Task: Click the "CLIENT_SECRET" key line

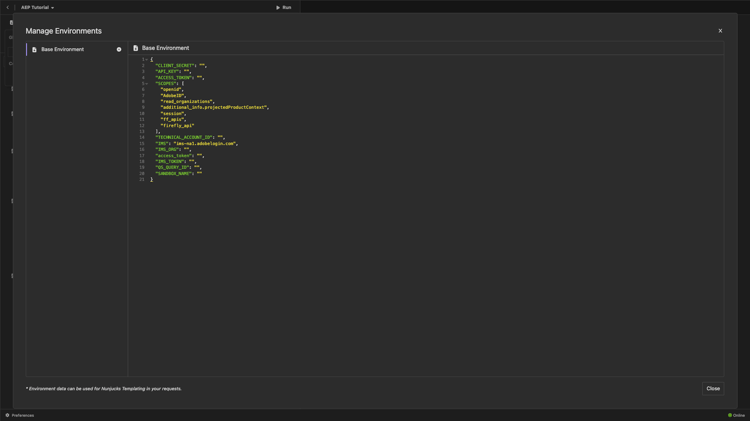Action: [x=181, y=66]
